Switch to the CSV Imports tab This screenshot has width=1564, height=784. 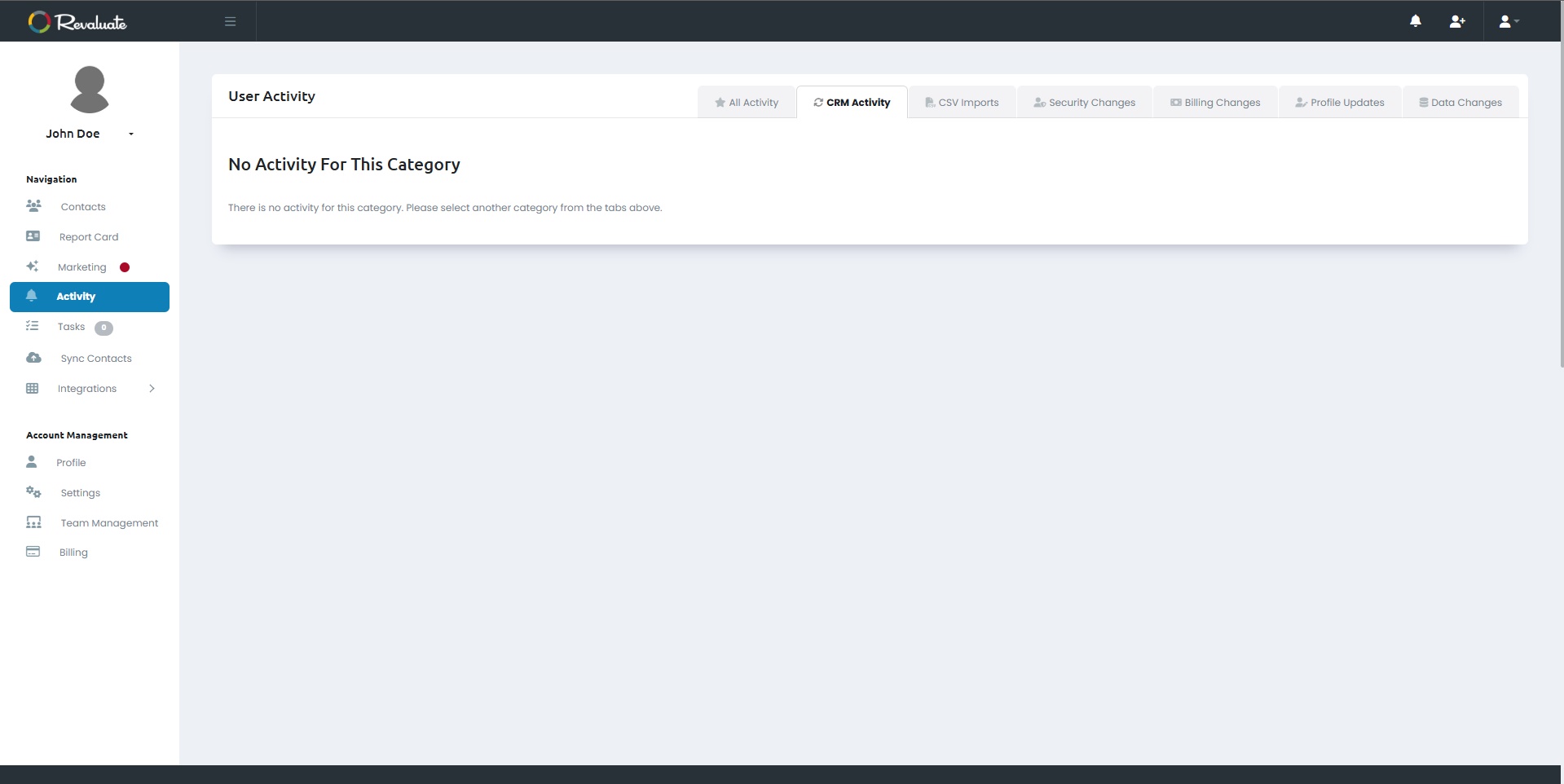pyautogui.click(x=962, y=102)
